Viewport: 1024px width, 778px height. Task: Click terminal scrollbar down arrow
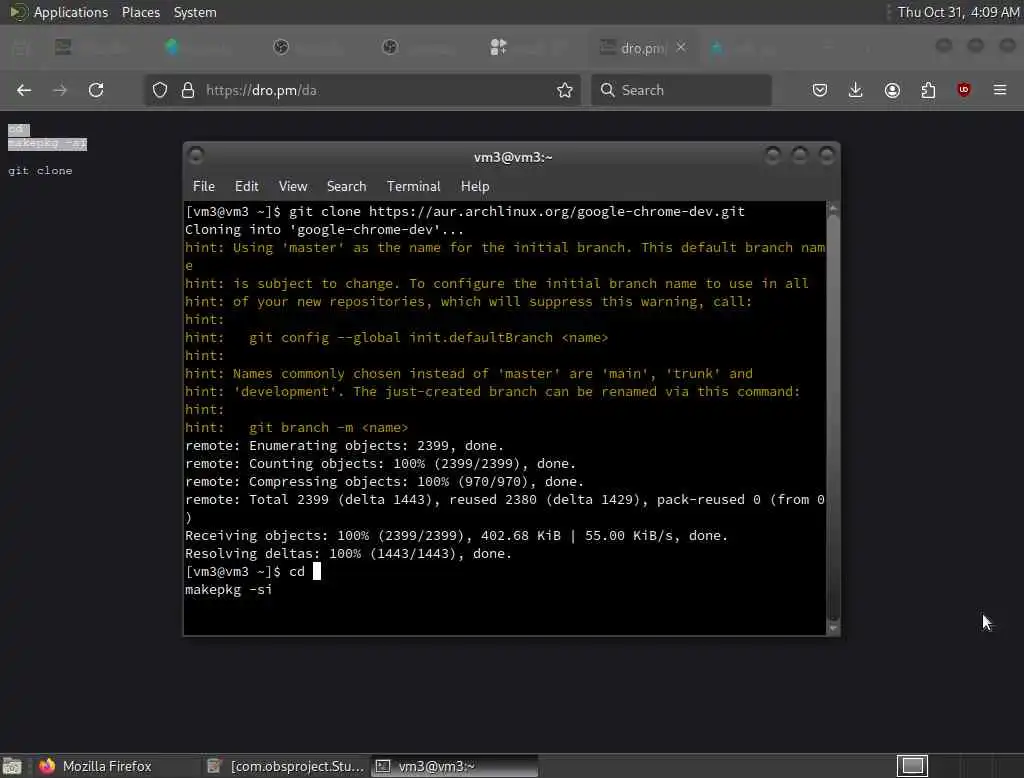tap(833, 628)
